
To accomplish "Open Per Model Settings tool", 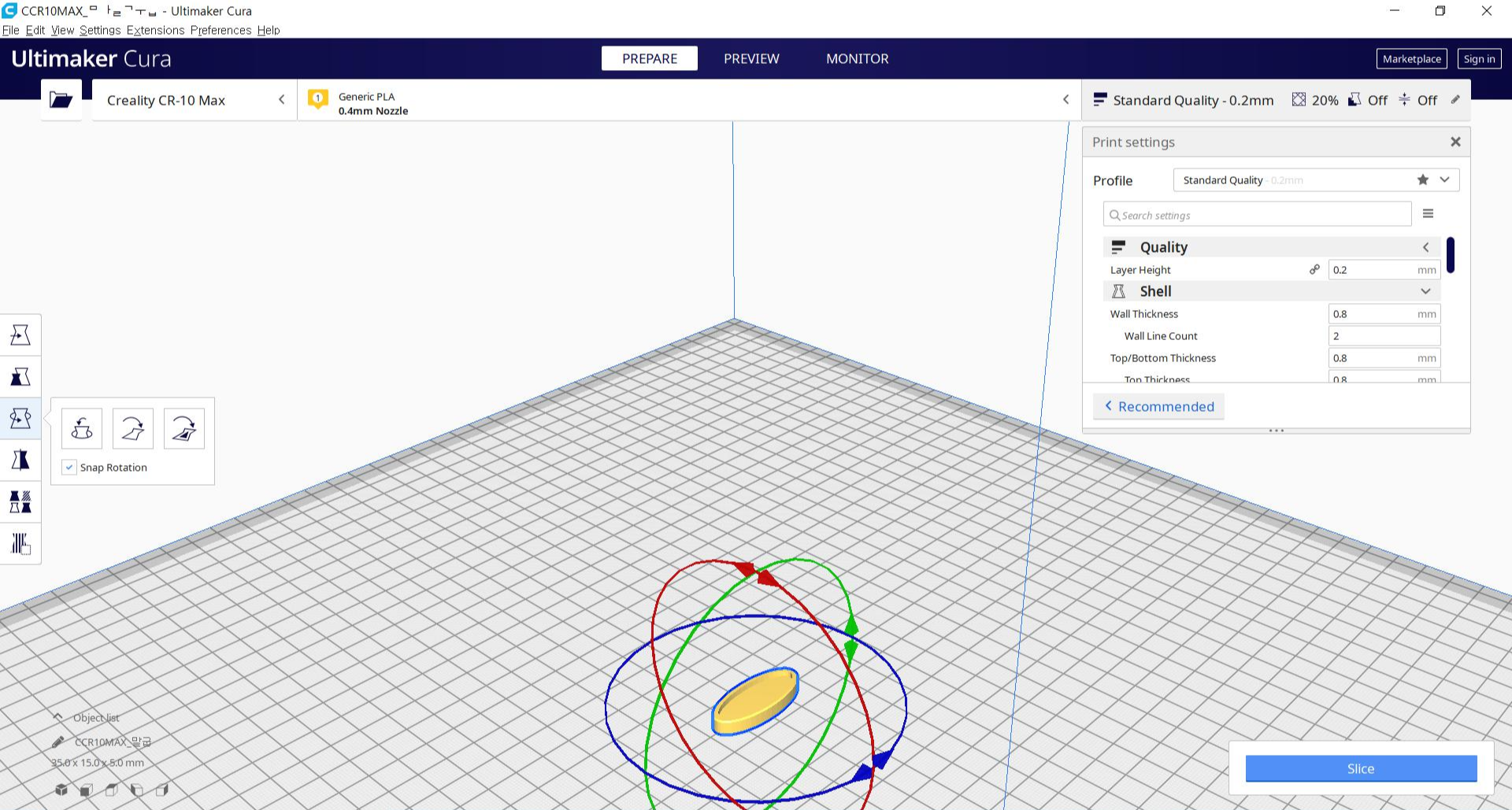I will [20, 501].
